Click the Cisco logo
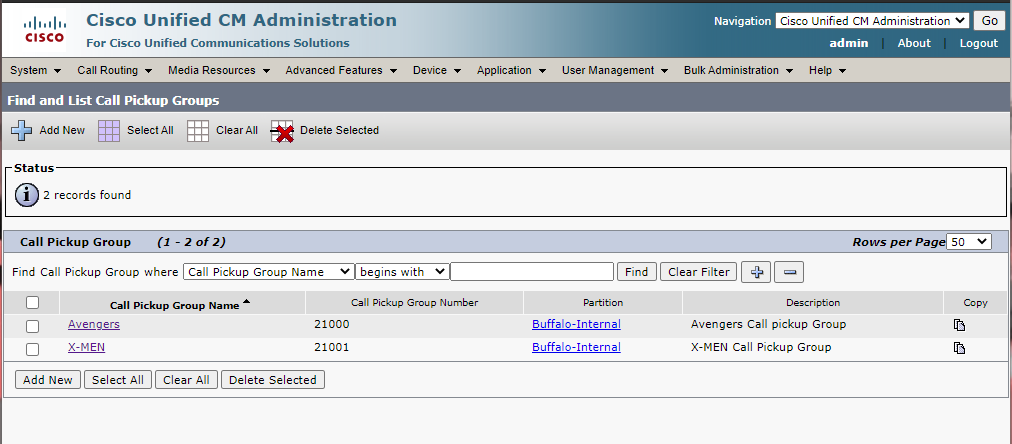Image resolution: width=1012 pixels, height=444 pixels. (45, 30)
